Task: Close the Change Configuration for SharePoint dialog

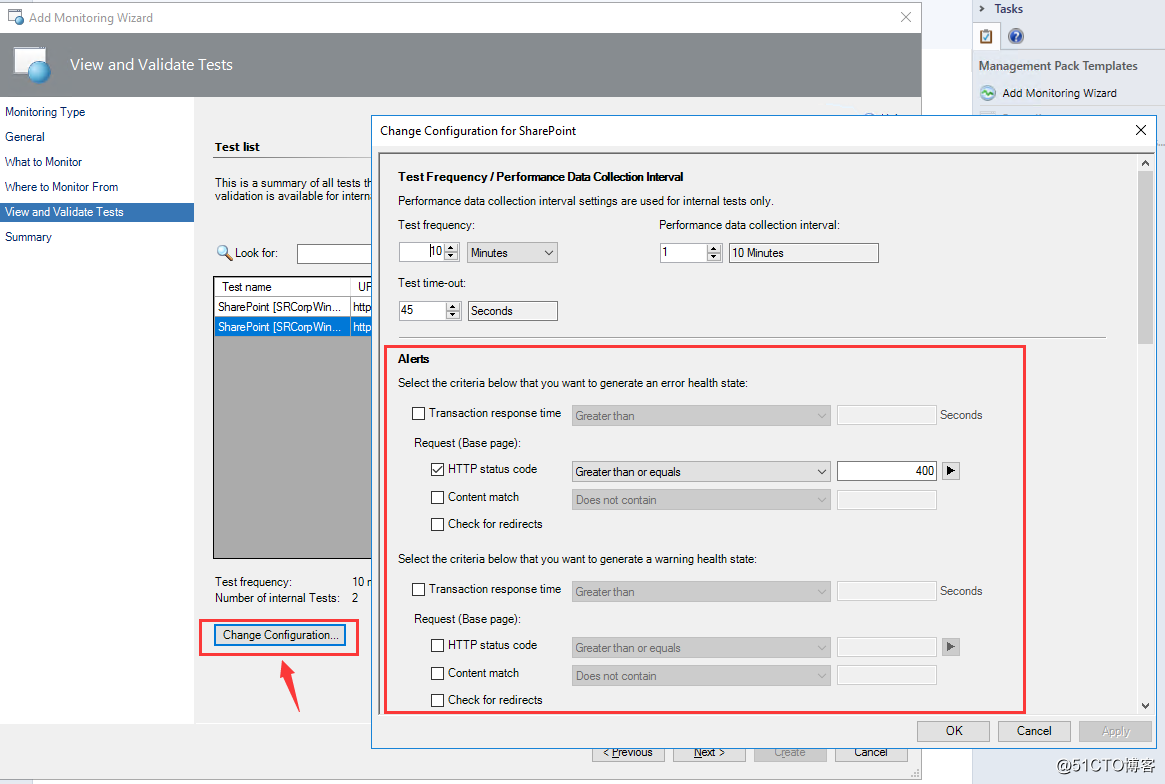Action: pos(1140,130)
